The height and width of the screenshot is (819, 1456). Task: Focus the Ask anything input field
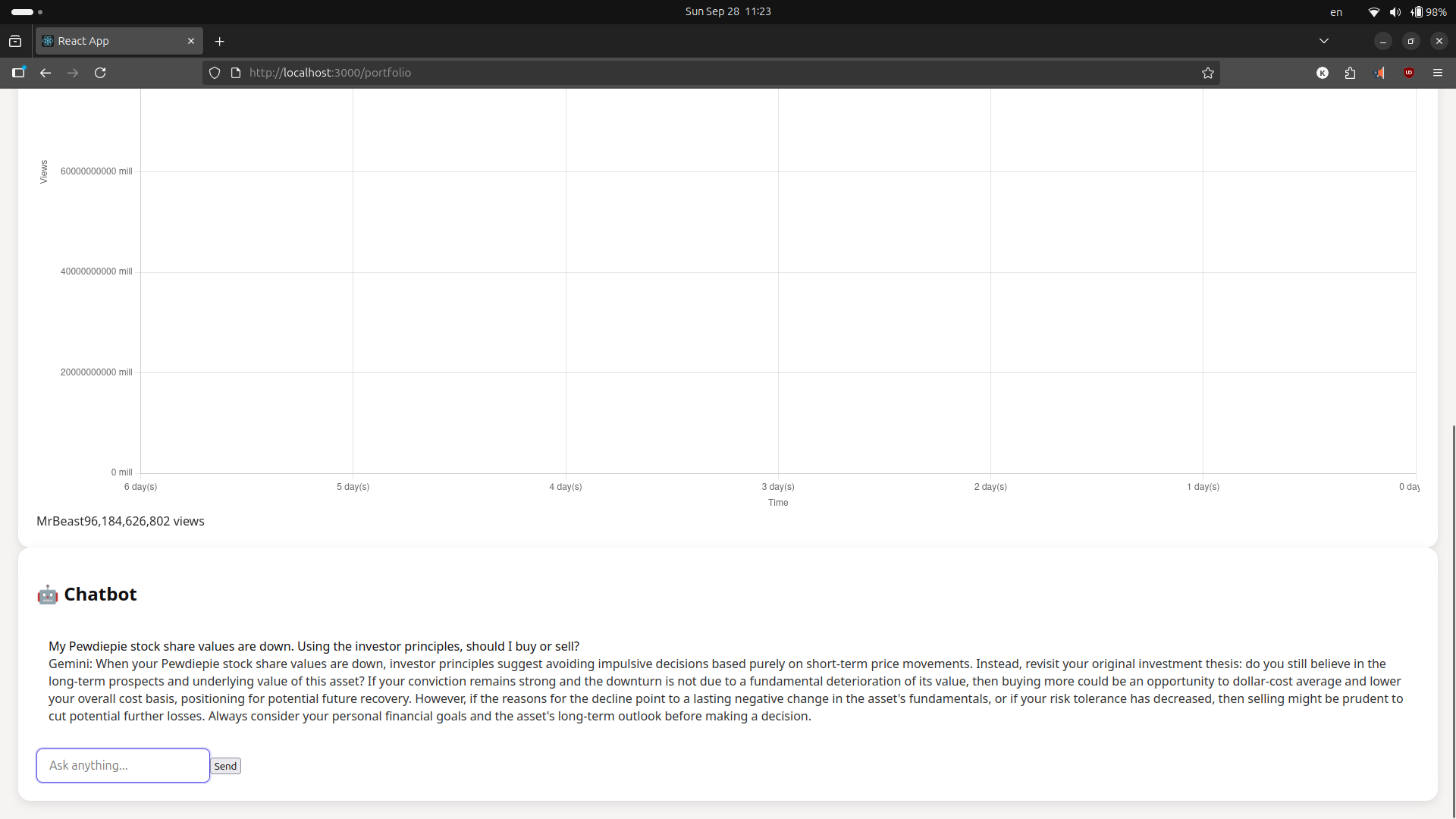tap(123, 765)
